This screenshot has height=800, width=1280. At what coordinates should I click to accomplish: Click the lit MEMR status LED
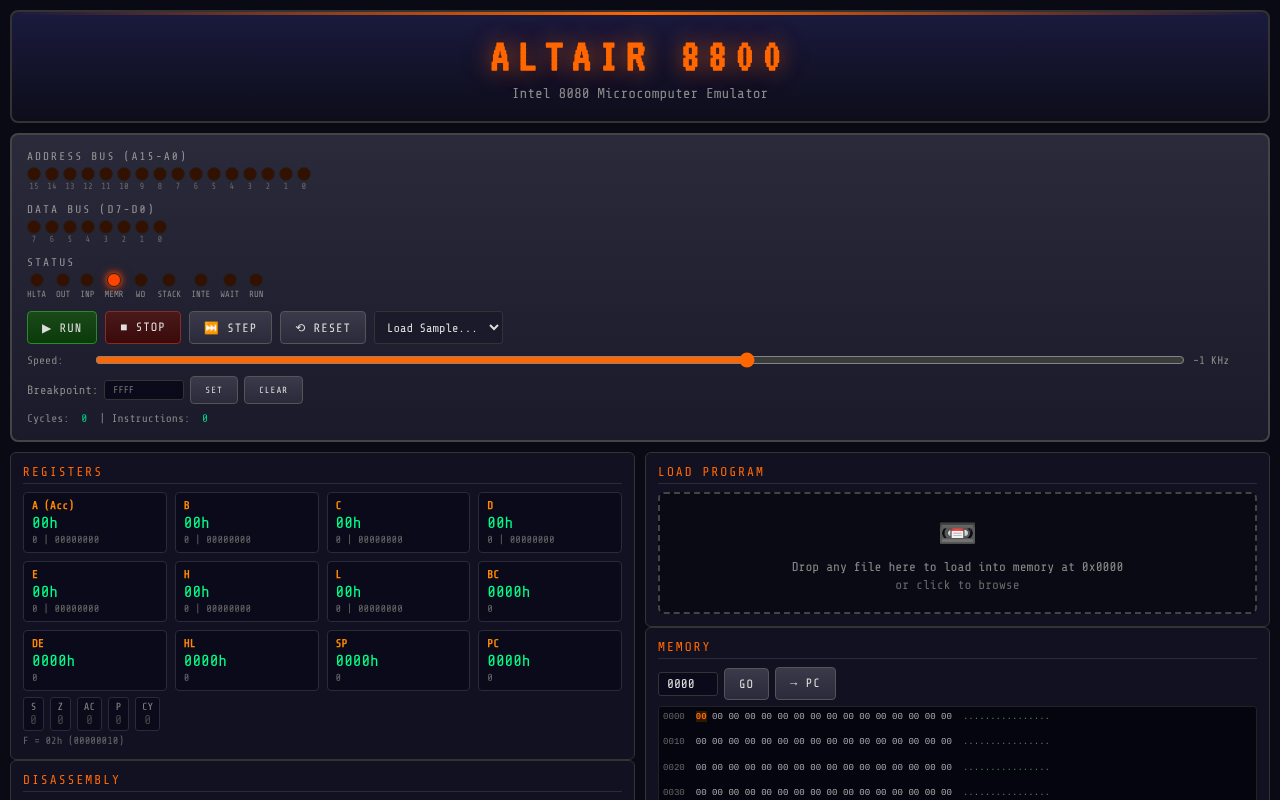pos(114,280)
